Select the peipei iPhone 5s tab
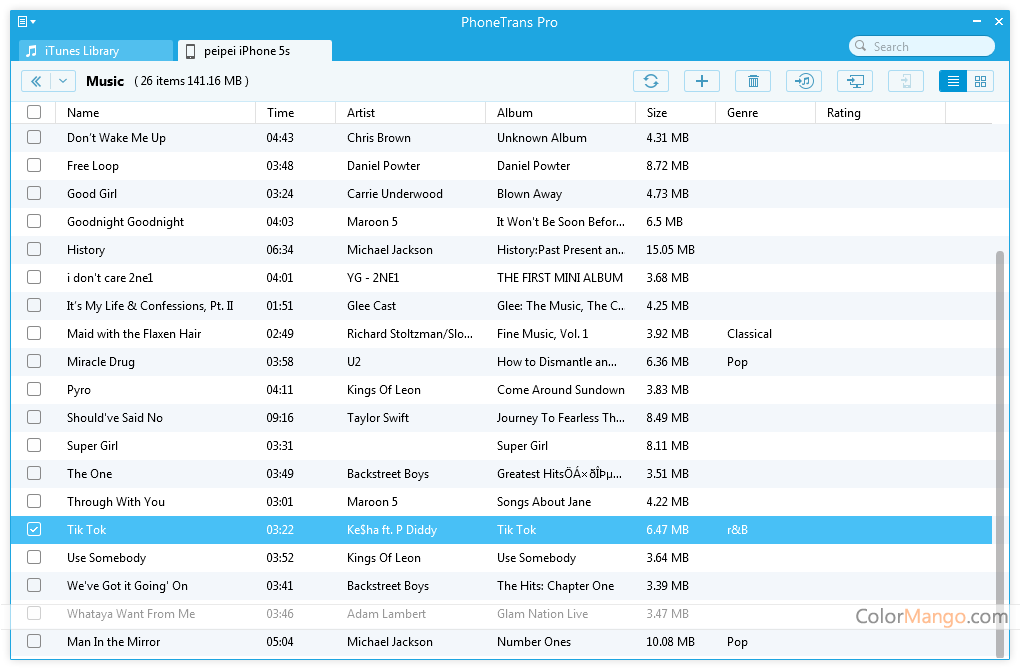This screenshot has height=670, width=1020. coord(254,51)
